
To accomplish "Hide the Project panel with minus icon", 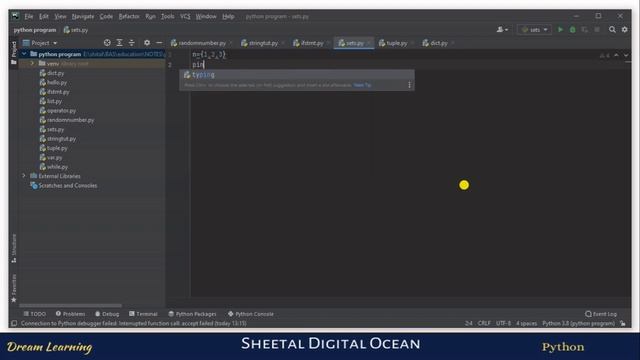I will click(159, 42).
